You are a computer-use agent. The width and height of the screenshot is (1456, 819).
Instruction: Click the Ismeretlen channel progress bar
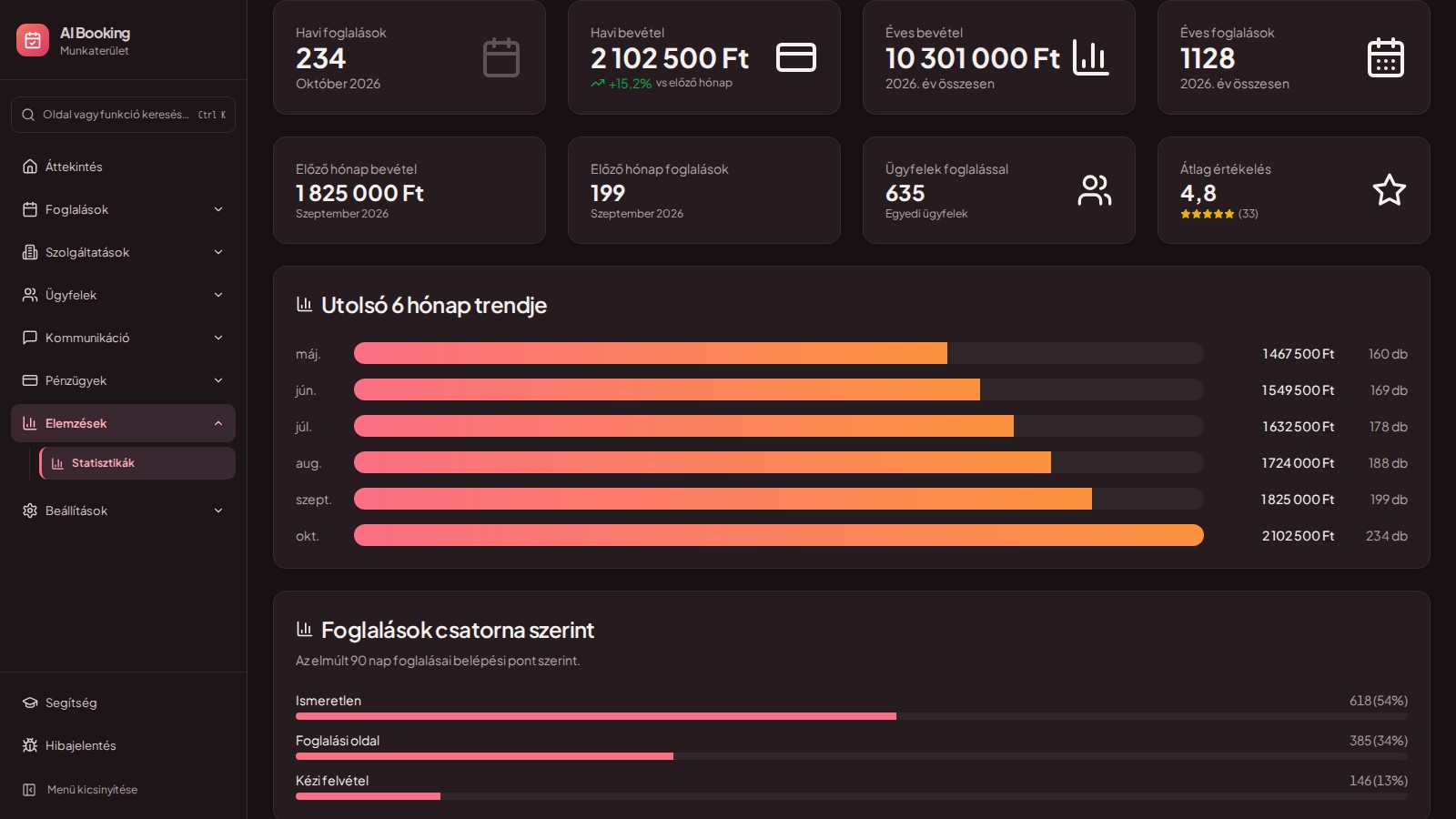point(852,716)
